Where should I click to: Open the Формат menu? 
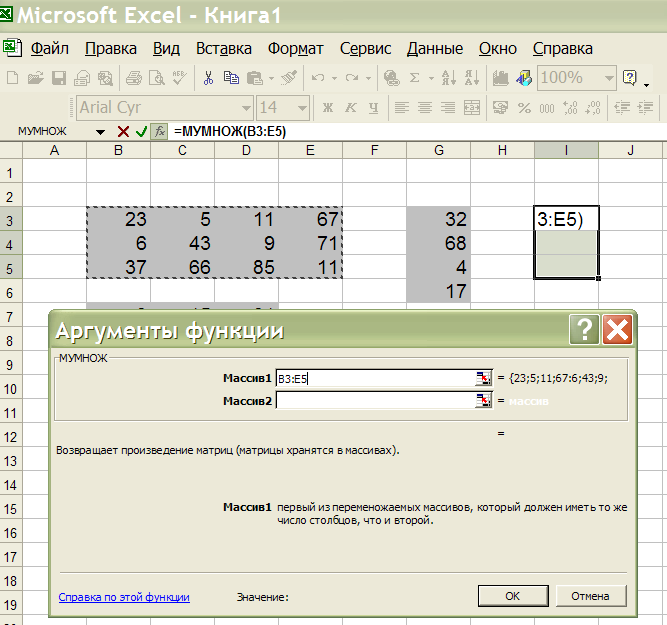coord(296,49)
